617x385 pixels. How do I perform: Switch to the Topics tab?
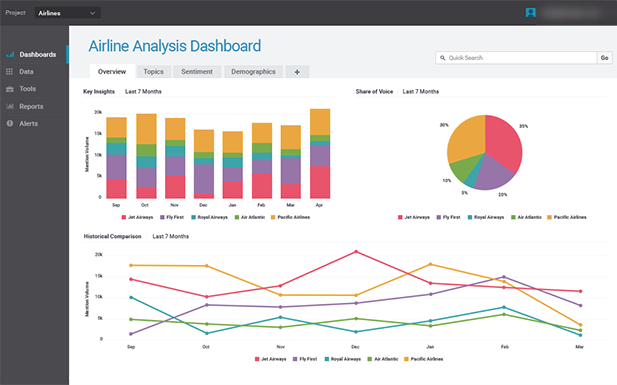153,72
